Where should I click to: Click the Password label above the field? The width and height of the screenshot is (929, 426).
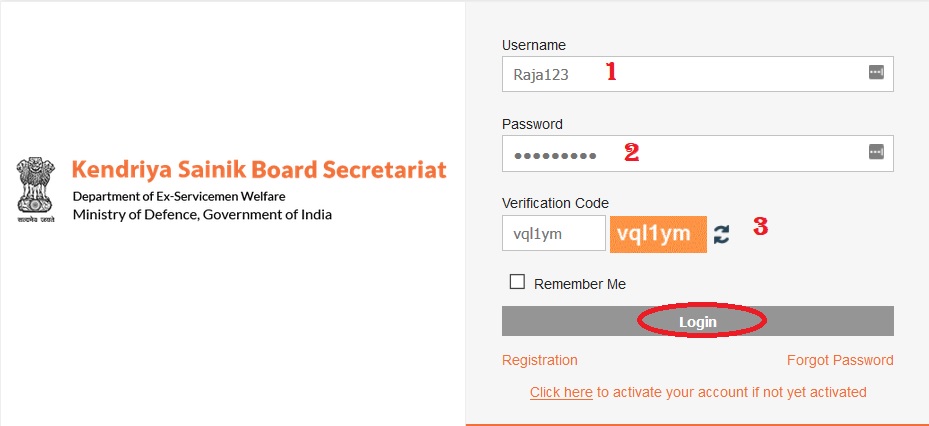click(532, 124)
